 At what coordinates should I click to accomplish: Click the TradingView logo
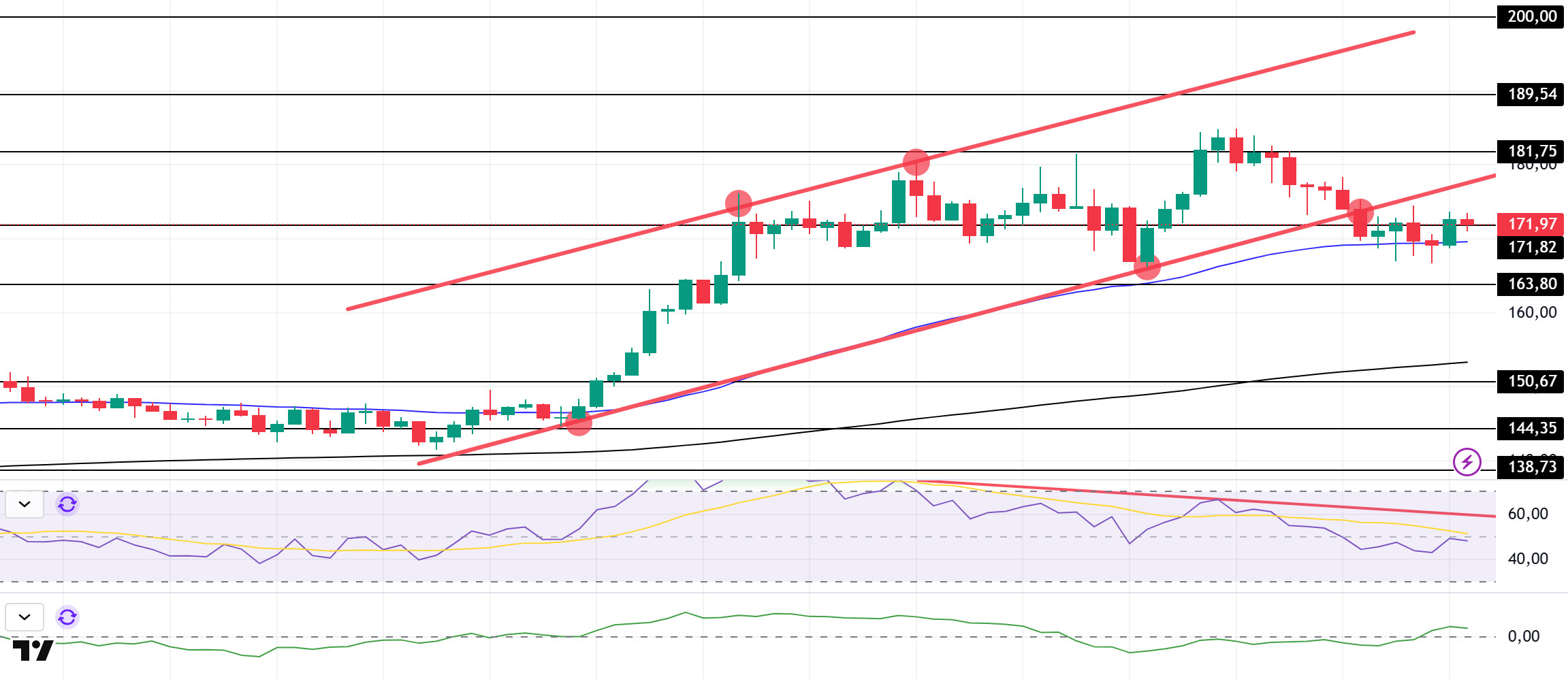click(x=33, y=651)
